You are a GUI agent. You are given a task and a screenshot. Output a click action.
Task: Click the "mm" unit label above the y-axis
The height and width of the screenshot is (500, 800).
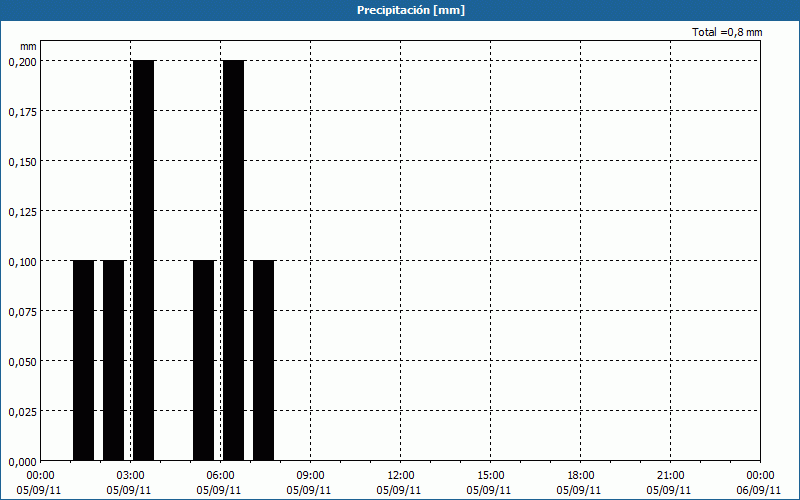coord(28,46)
